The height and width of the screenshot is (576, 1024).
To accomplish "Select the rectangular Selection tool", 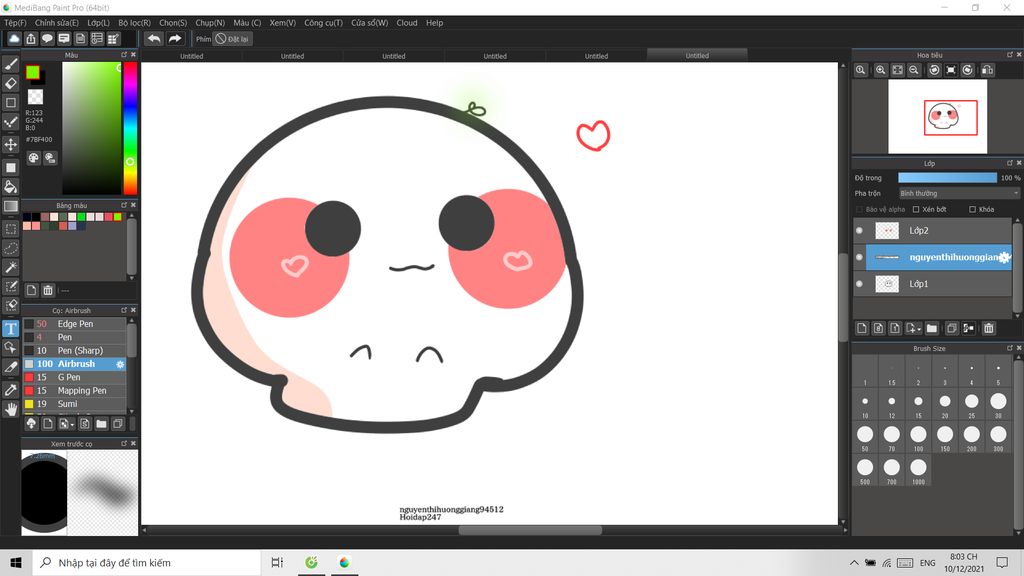I will pos(11,229).
